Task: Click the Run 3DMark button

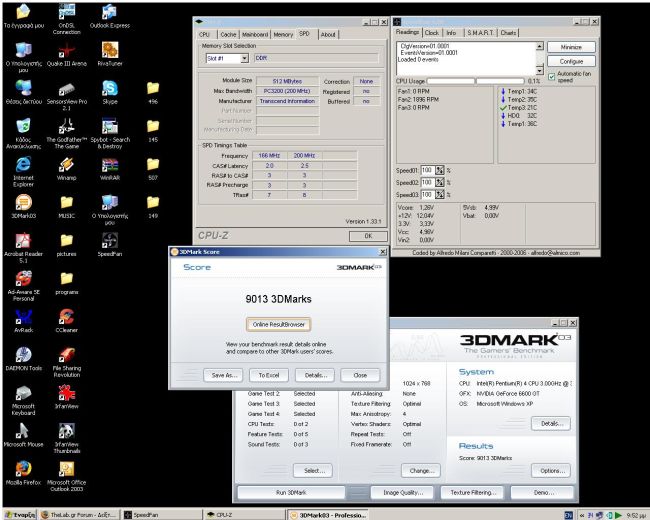Action: click(x=291, y=492)
